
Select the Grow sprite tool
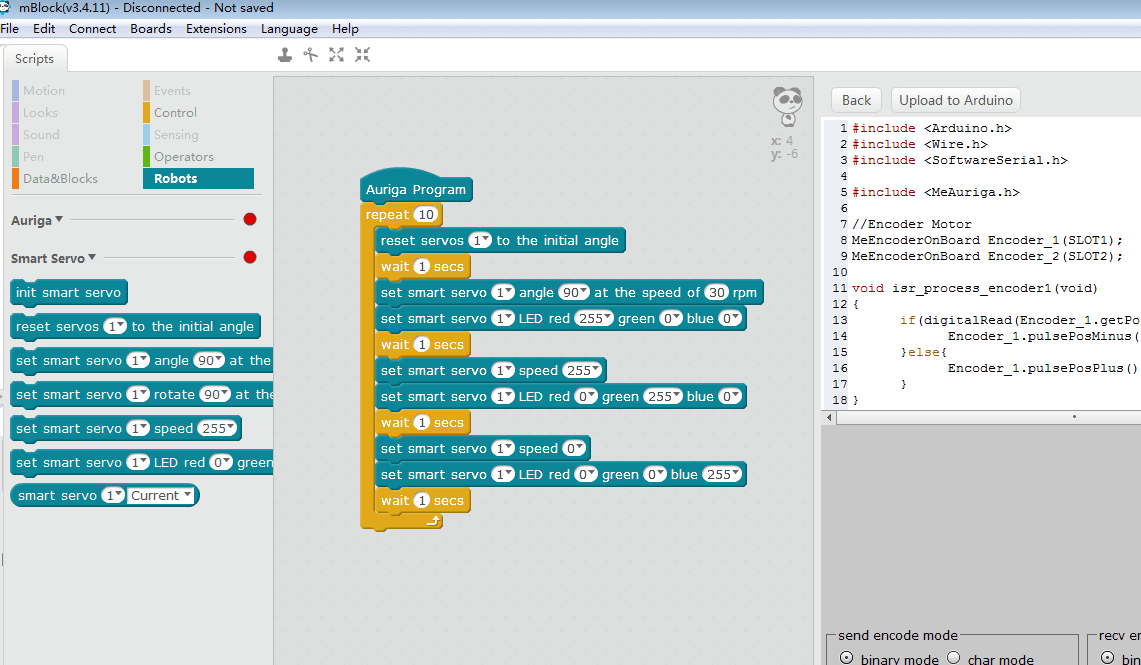click(336, 55)
